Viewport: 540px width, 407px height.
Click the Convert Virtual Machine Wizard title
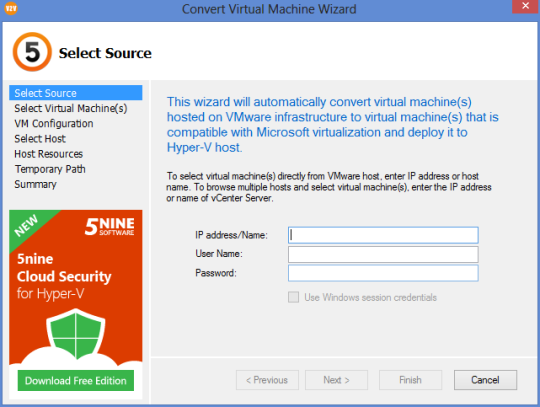point(269,9)
